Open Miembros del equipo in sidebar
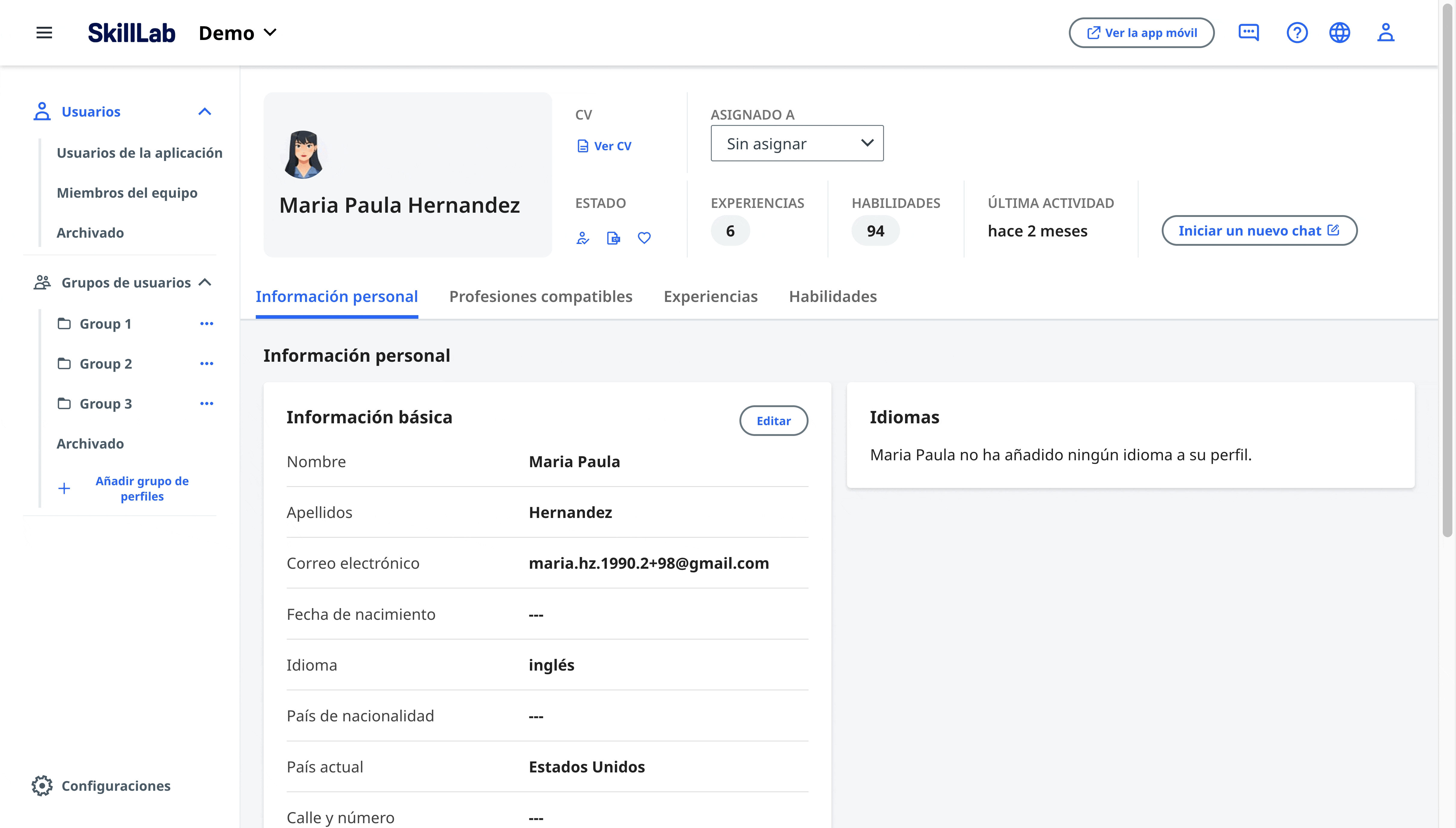The height and width of the screenshot is (828, 1456). point(127,193)
